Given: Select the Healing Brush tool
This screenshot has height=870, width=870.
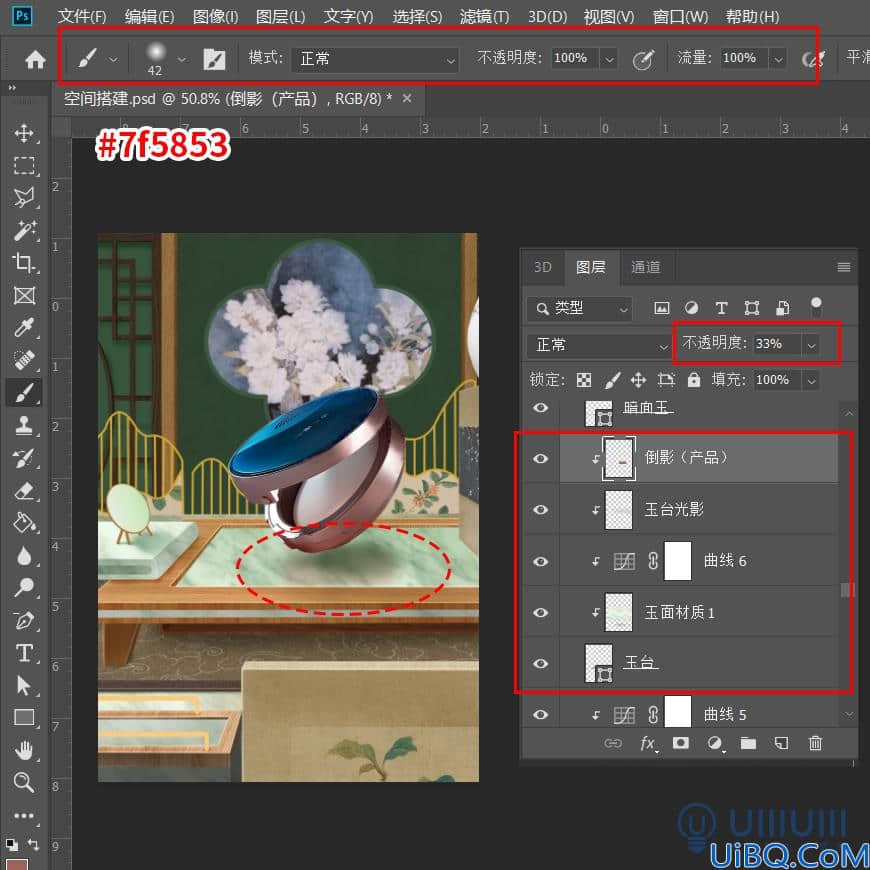Looking at the screenshot, I should (x=23, y=360).
